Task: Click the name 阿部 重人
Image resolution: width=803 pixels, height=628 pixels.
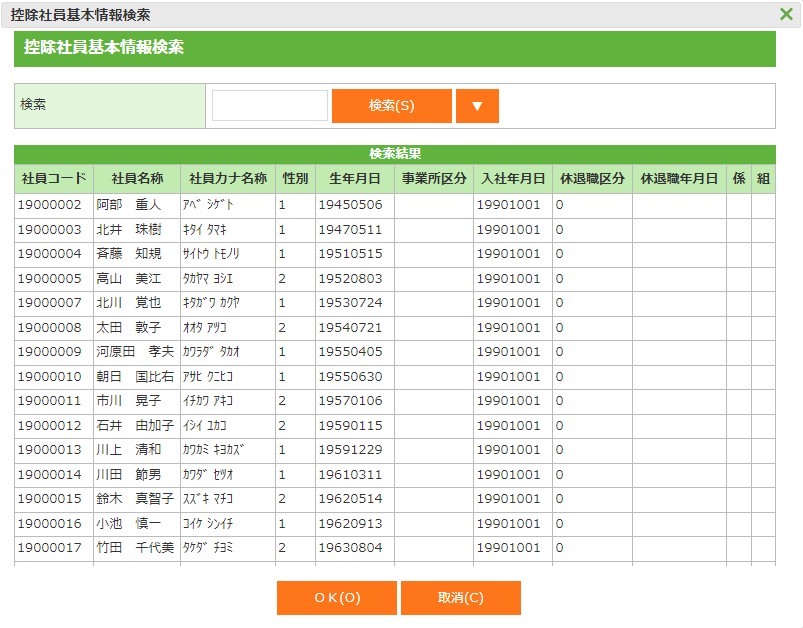Action: coord(129,205)
